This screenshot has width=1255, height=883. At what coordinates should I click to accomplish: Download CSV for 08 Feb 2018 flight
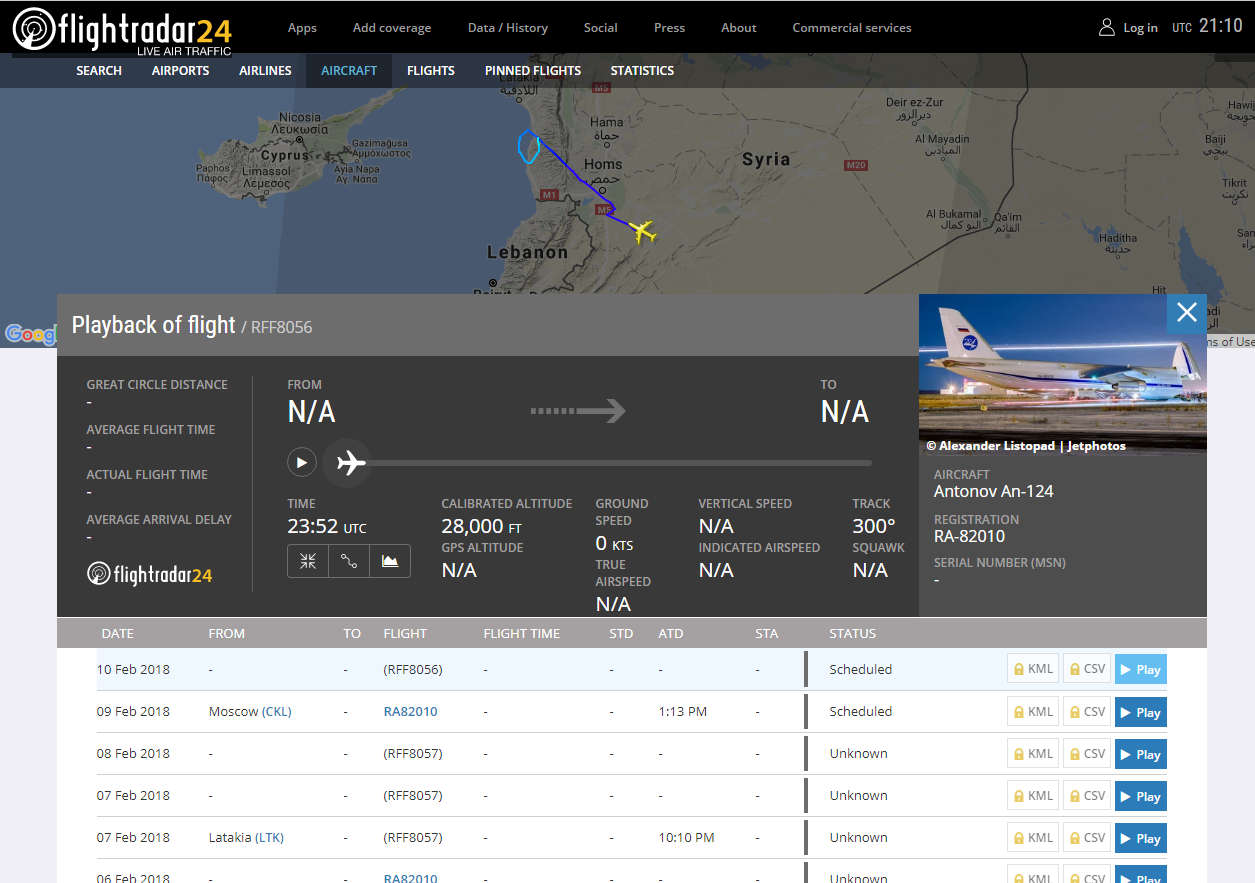tap(1087, 754)
